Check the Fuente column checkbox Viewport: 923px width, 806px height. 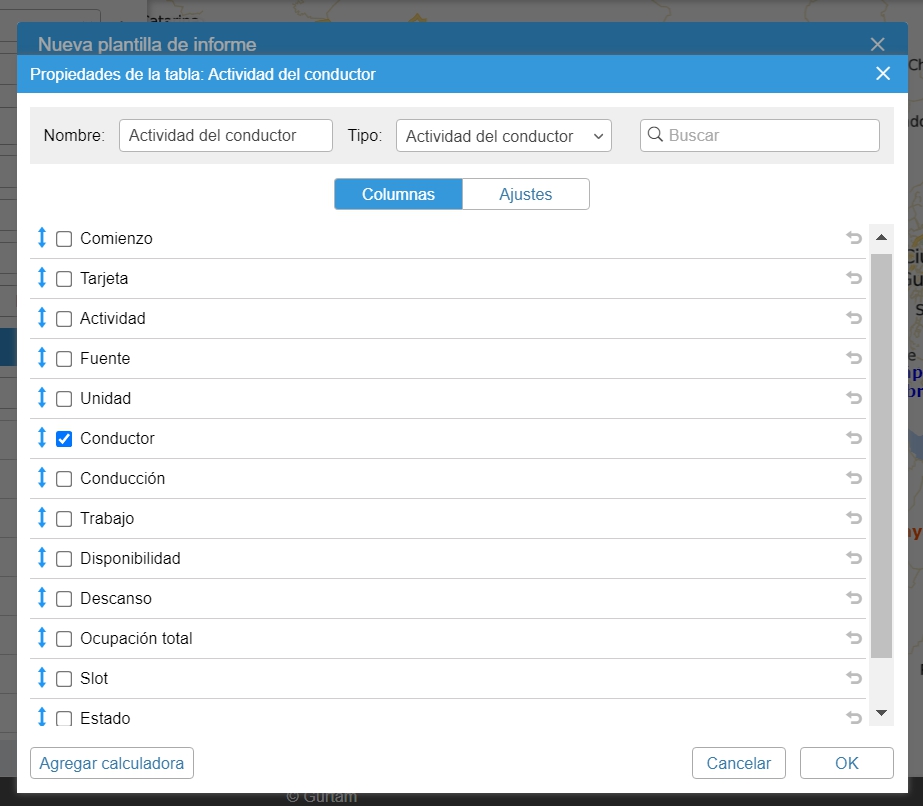(x=64, y=359)
